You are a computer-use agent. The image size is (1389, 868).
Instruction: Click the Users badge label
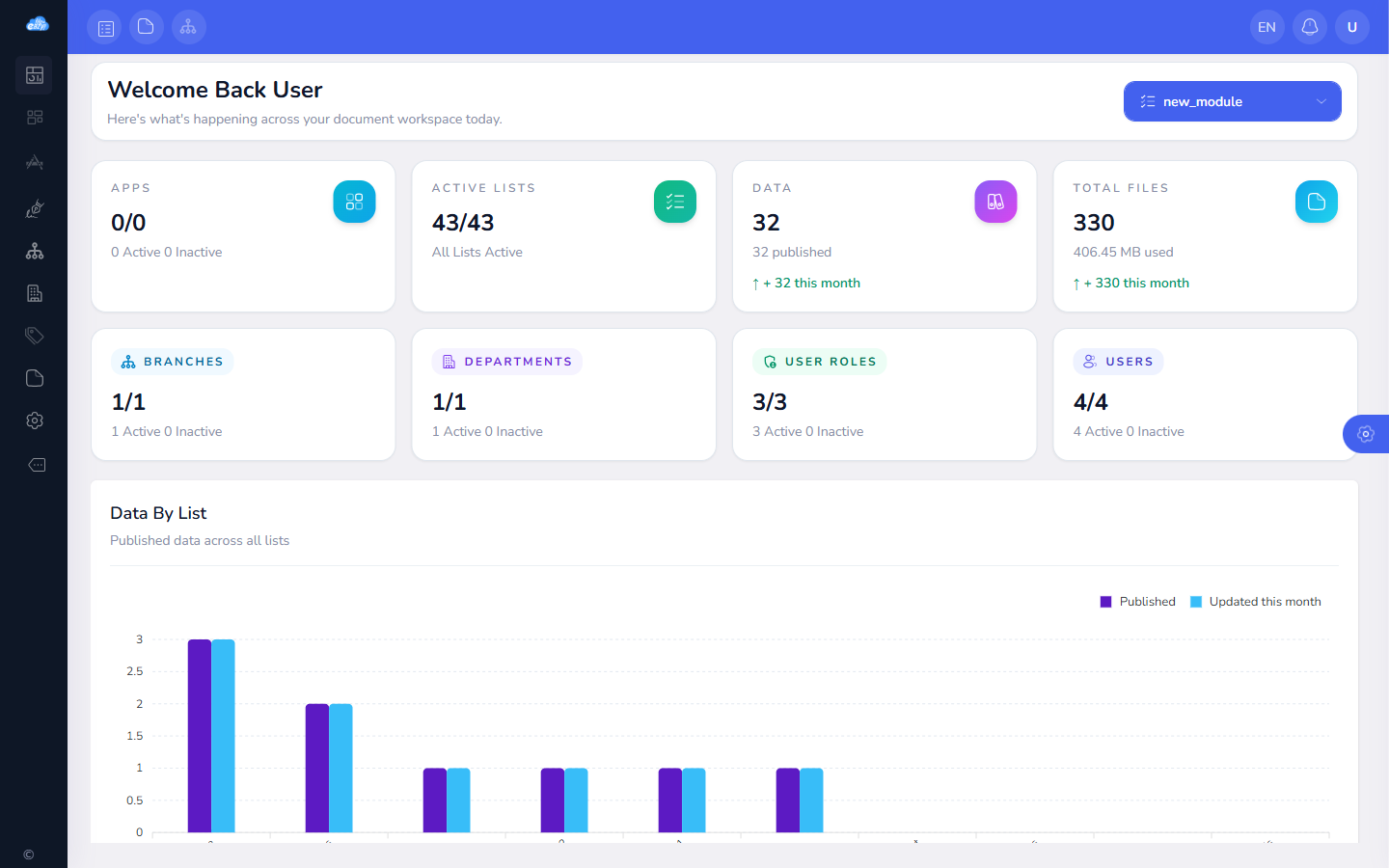coord(1119,362)
